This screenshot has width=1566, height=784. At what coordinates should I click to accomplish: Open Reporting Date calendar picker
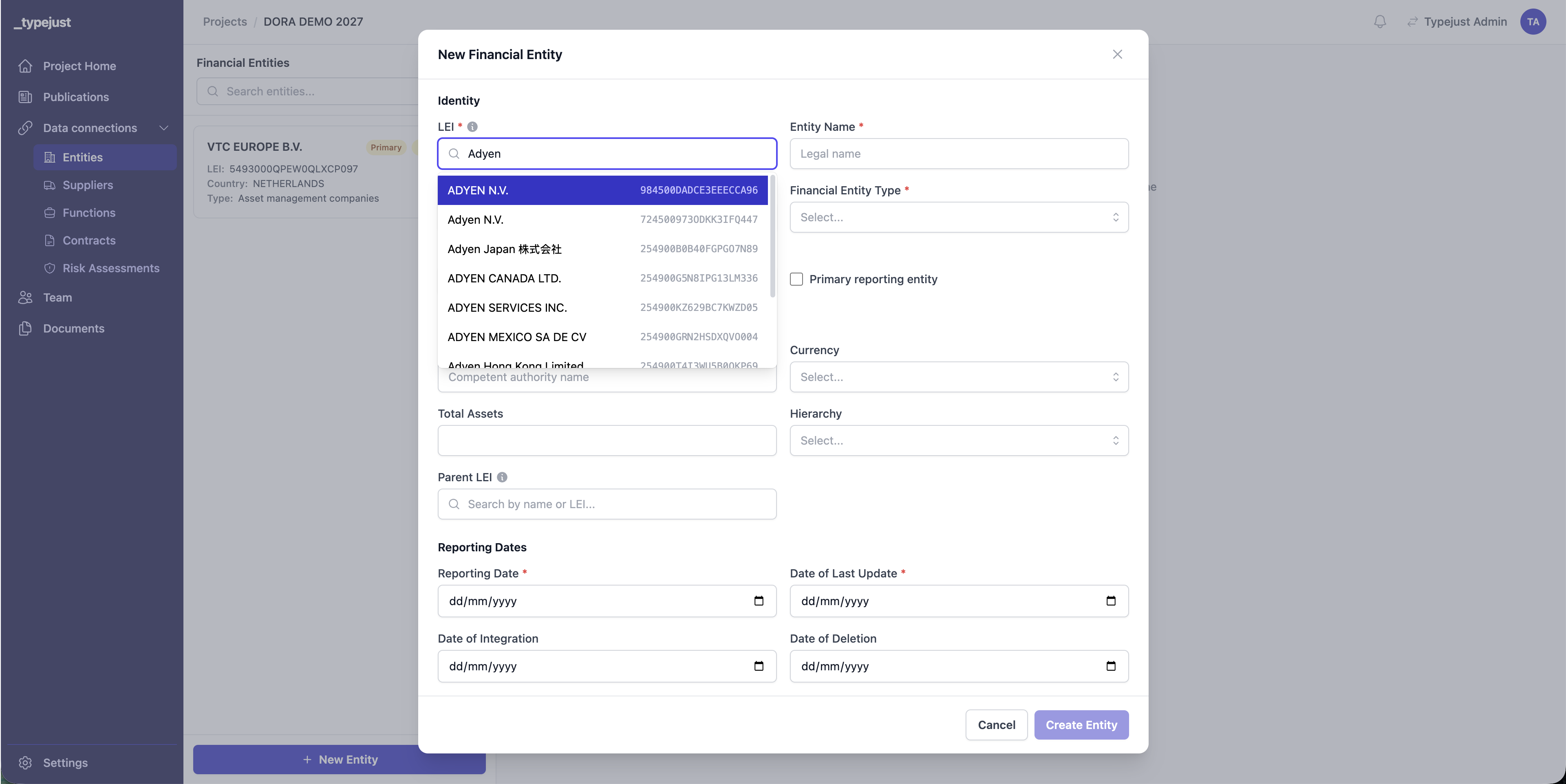[x=759, y=601]
